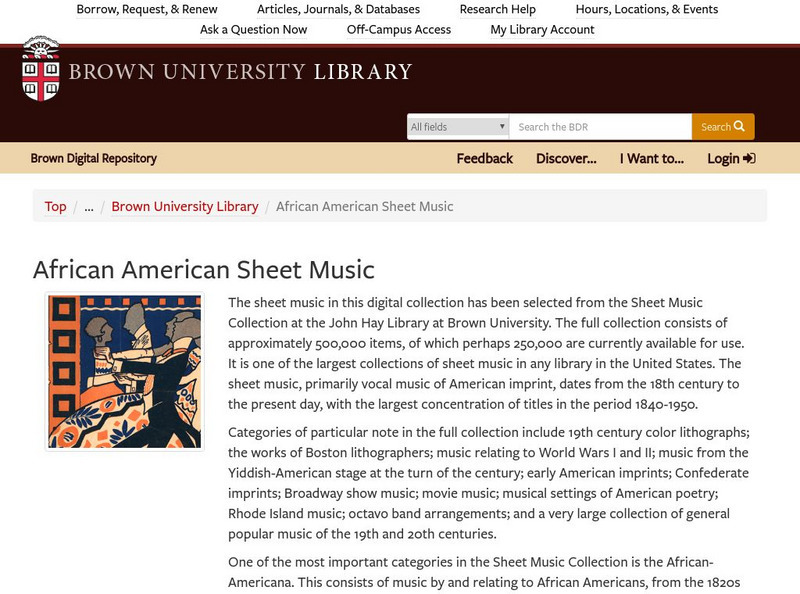The image size is (800, 594).
Task: Open the Feedback menu item
Action: 484,158
